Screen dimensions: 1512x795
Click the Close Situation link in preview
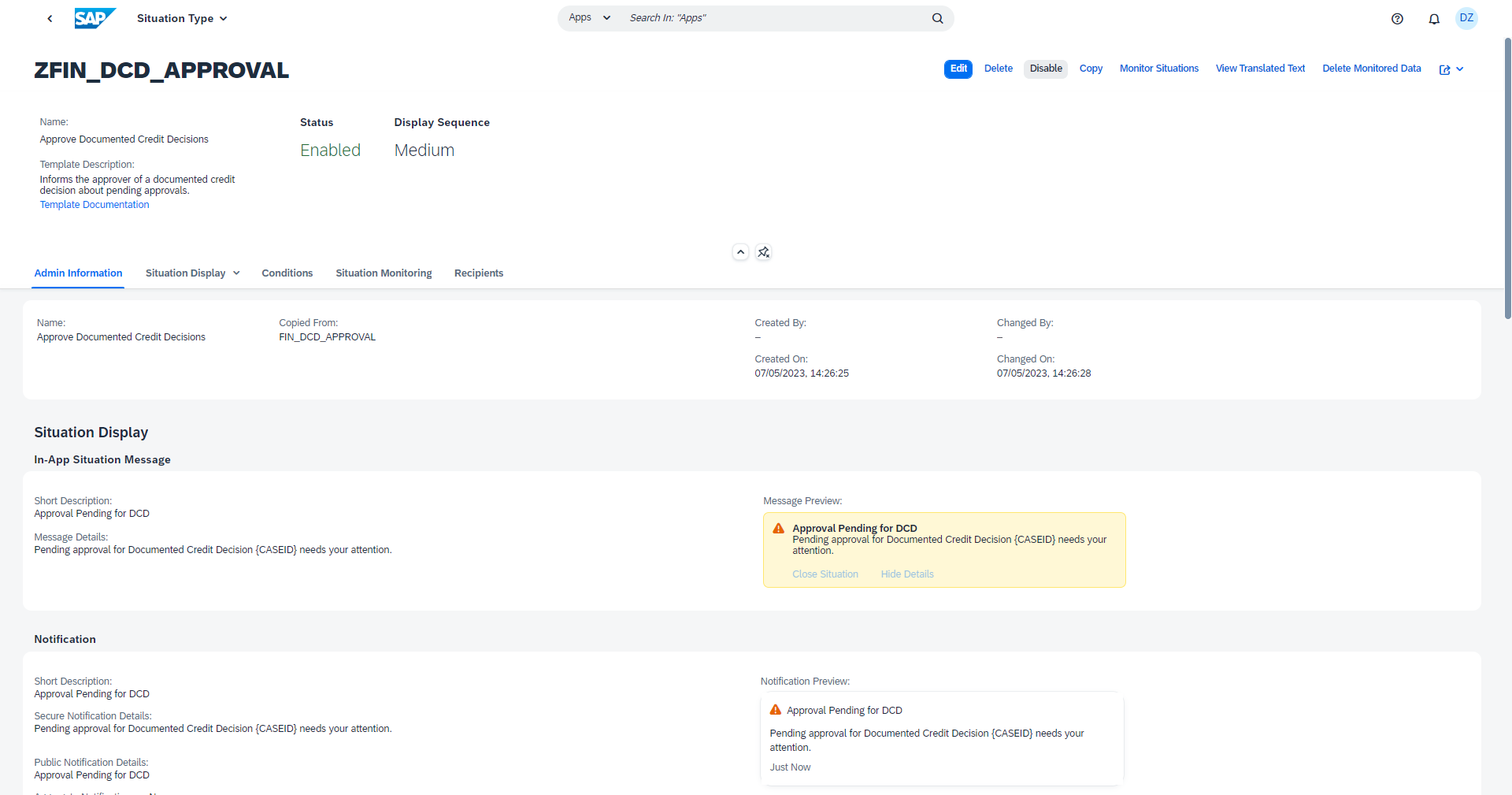[825, 574]
